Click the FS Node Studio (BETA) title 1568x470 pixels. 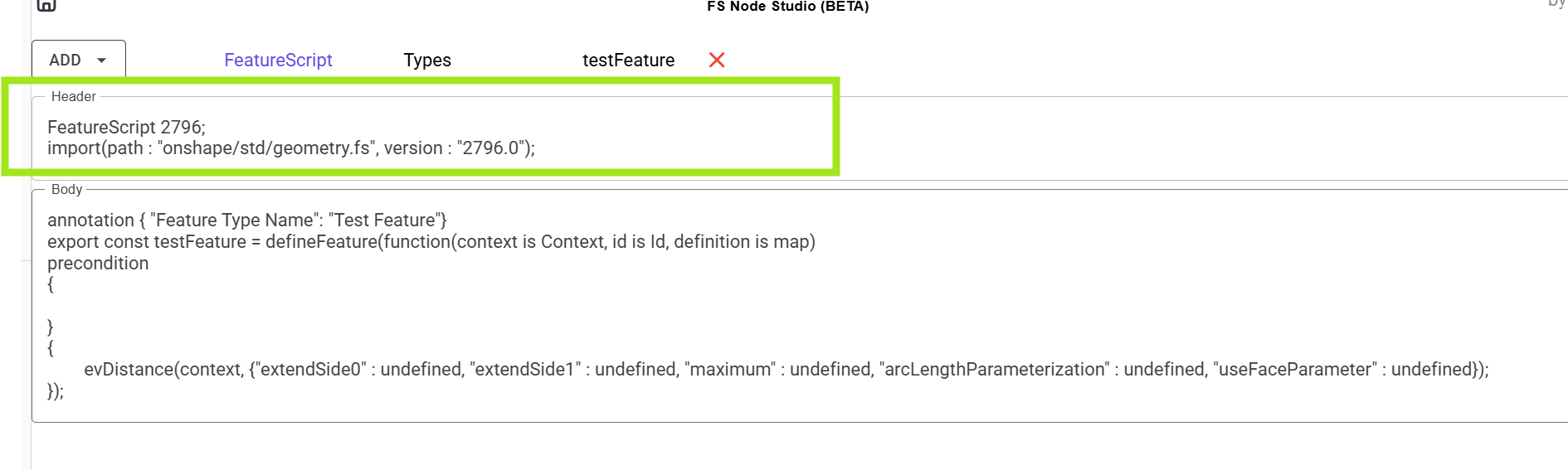coord(788,6)
